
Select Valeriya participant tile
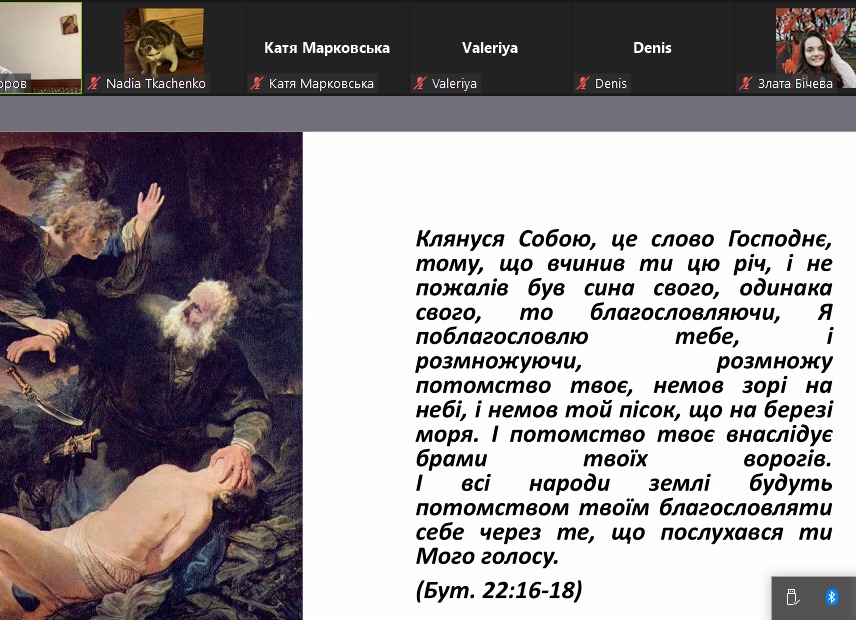click(x=490, y=48)
